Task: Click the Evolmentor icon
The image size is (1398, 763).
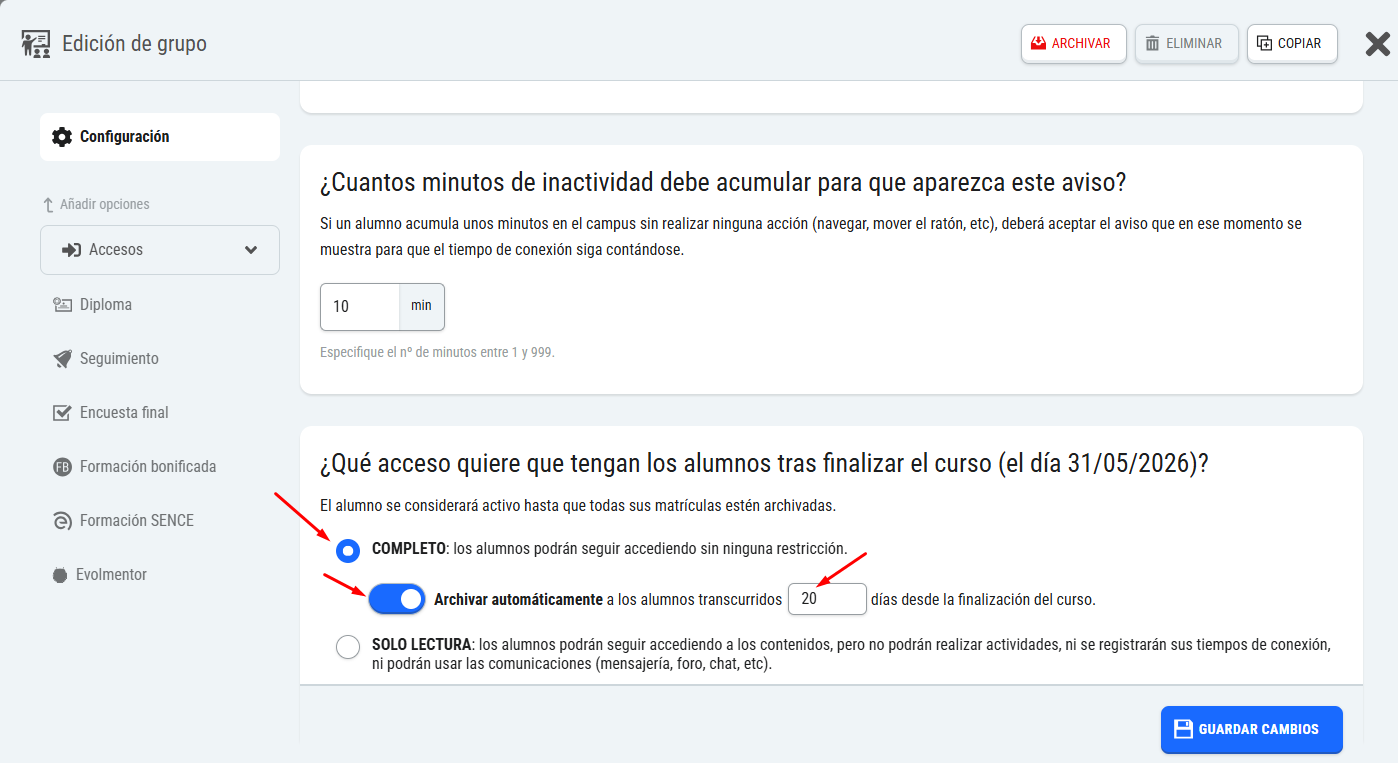Action: [x=59, y=575]
